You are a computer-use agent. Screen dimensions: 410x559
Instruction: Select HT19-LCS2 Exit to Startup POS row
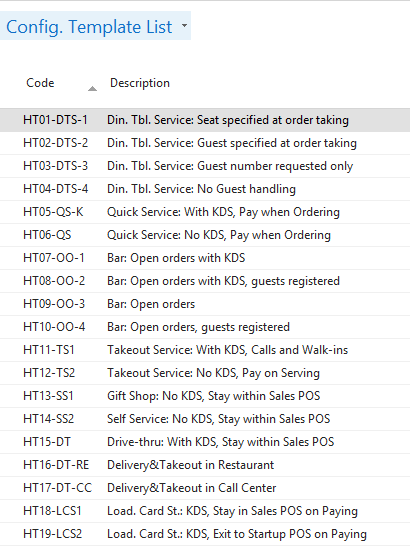tap(205, 534)
